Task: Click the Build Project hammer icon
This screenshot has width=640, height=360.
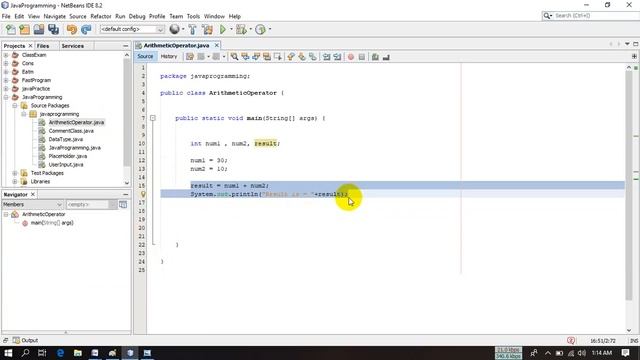Action: click(192, 29)
